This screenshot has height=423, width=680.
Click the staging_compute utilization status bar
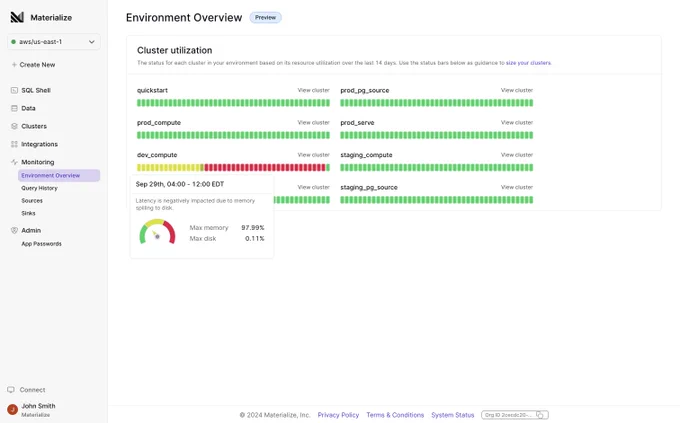437,167
